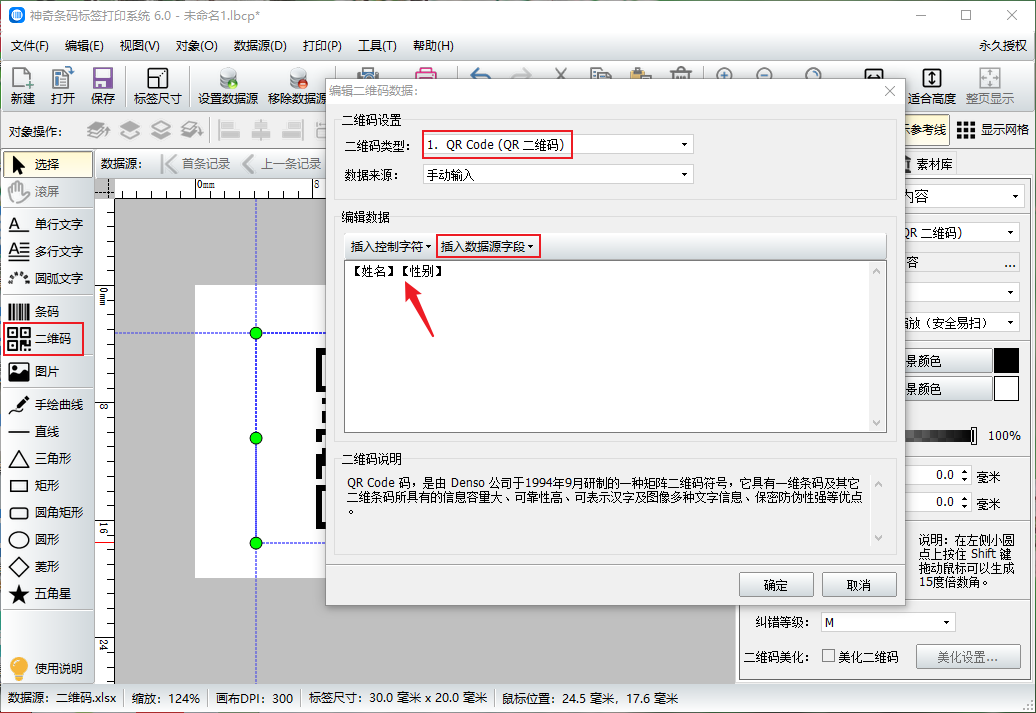Click the black foreground color swatch
This screenshot has height=713, width=1036.
coord(1005,361)
